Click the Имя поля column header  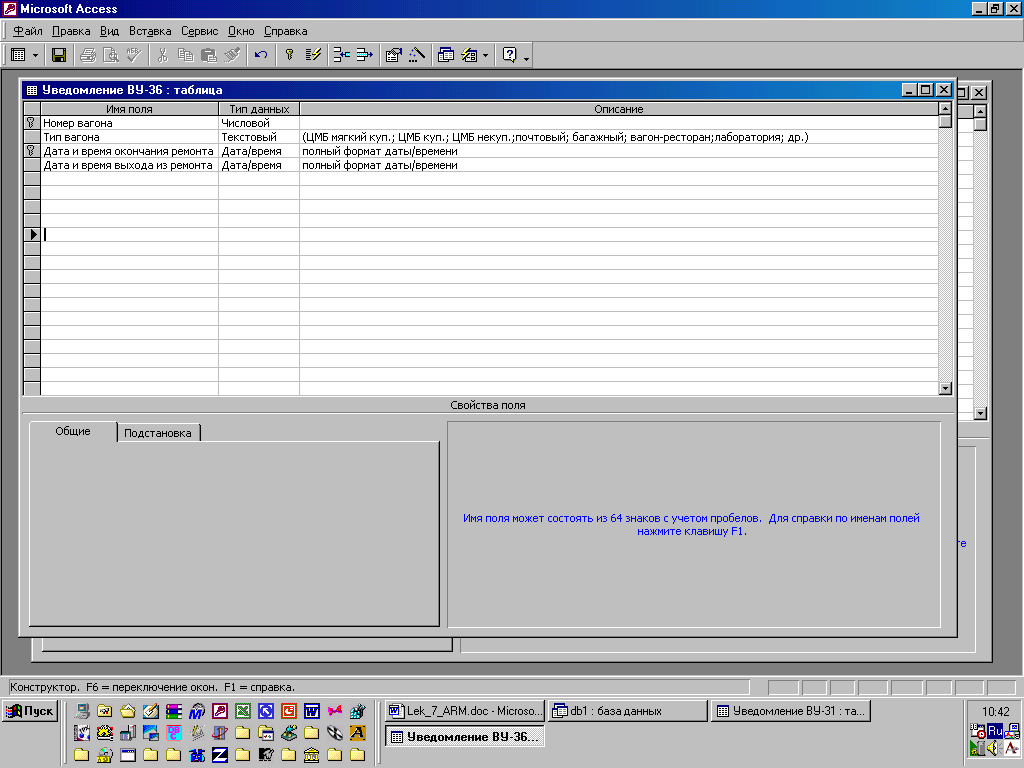129,109
